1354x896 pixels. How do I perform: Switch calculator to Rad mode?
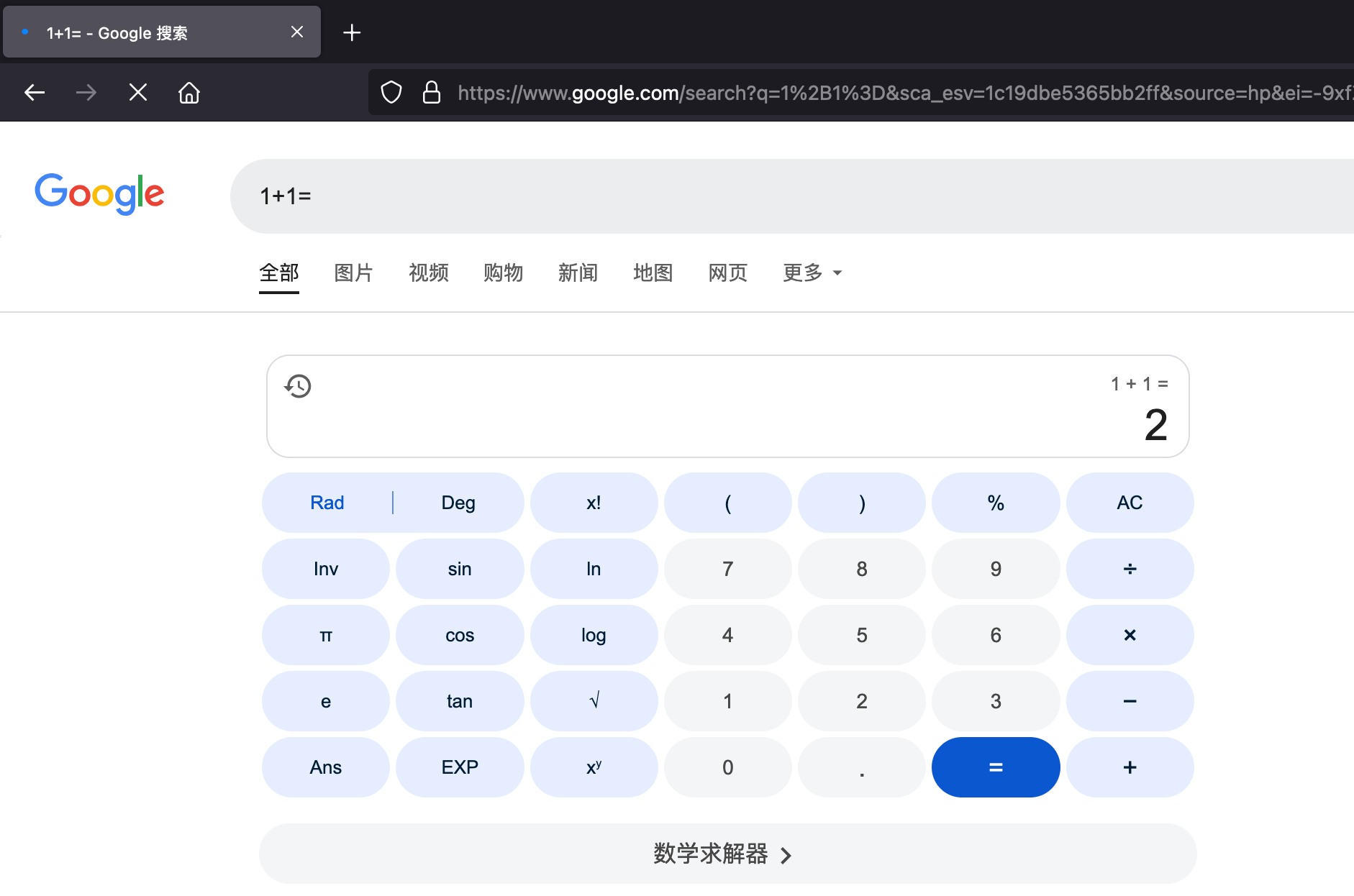point(327,503)
